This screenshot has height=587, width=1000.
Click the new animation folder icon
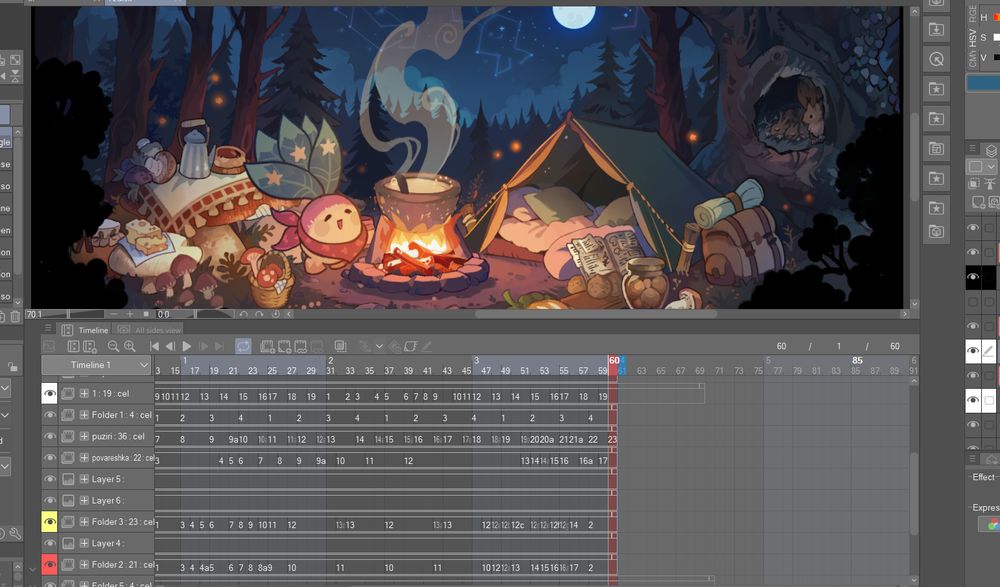268,346
